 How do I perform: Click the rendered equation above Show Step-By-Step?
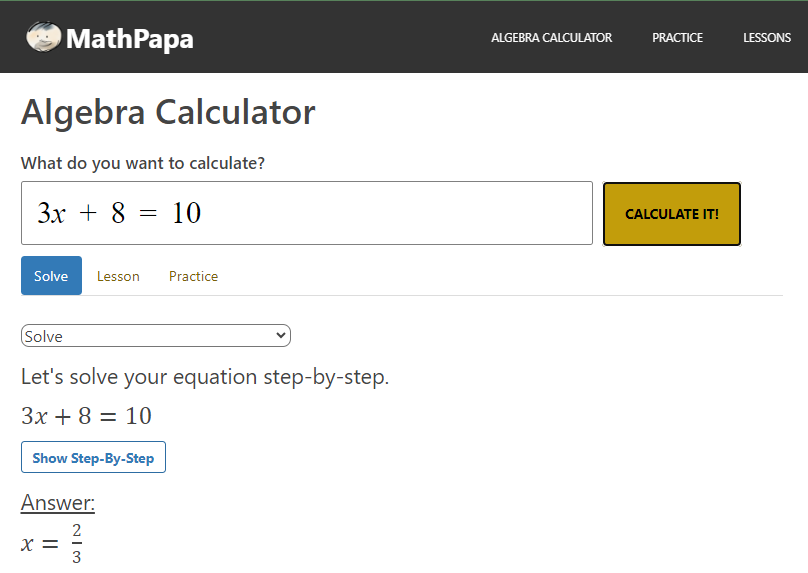[86, 416]
